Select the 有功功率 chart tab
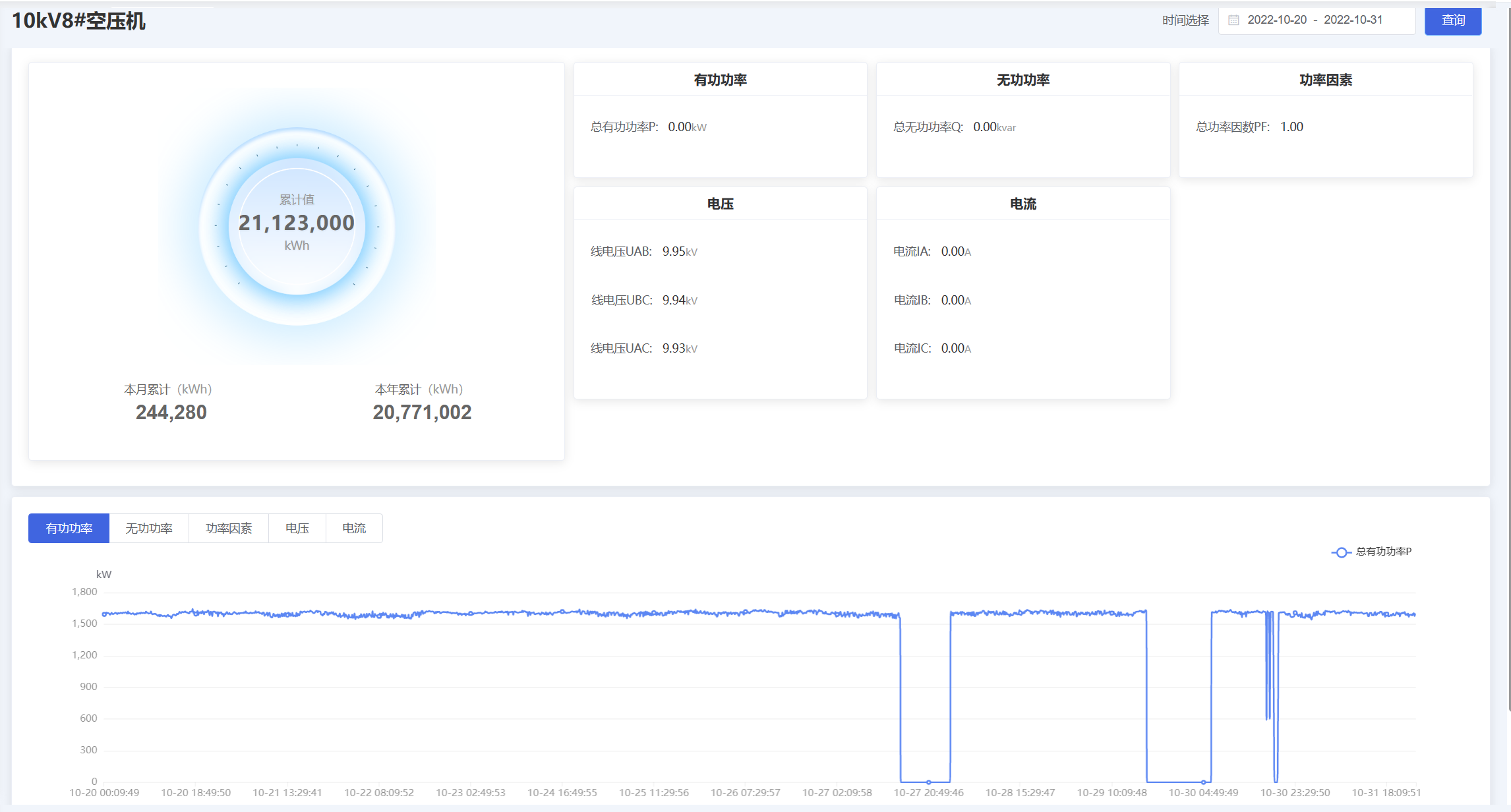The height and width of the screenshot is (812, 1511). point(69,529)
